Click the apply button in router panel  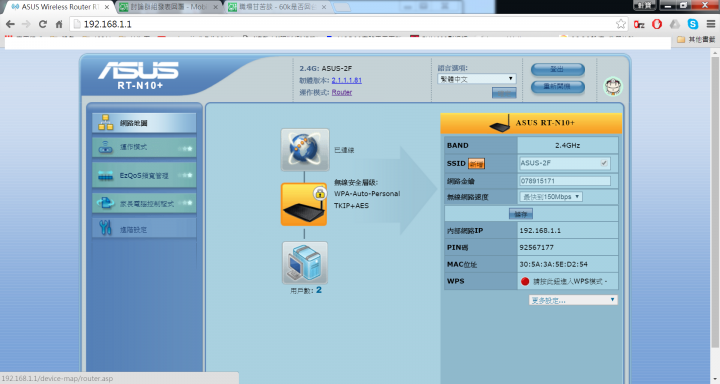[x=521, y=214]
